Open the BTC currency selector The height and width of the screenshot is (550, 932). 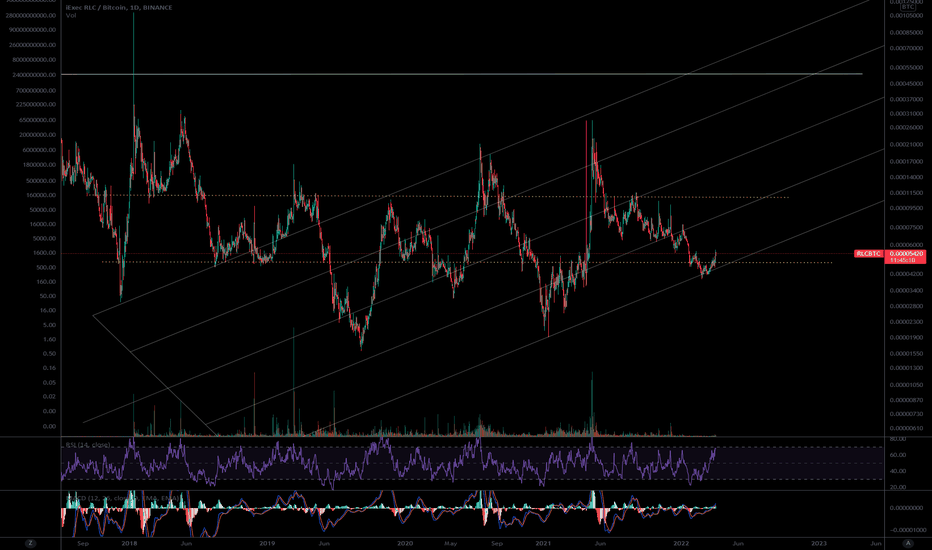[908, 7]
